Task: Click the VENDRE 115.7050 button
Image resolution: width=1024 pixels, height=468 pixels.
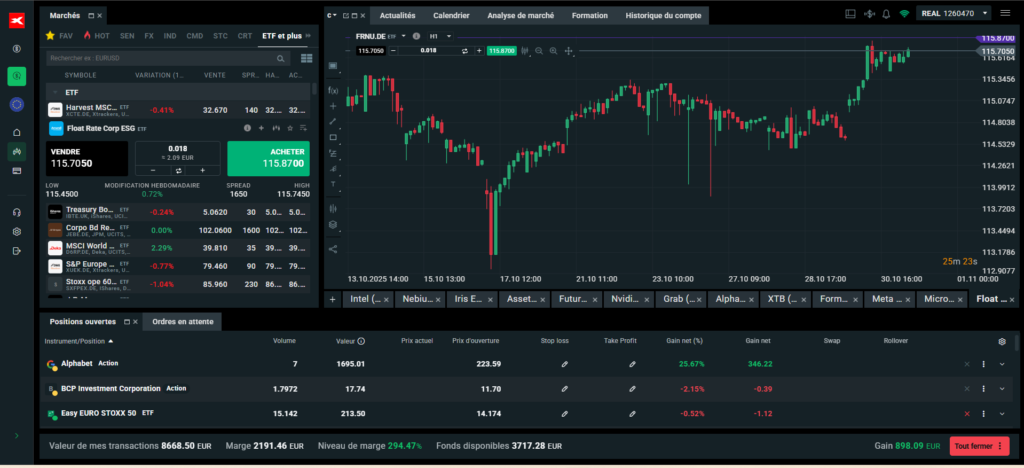Action: (87, 159)
